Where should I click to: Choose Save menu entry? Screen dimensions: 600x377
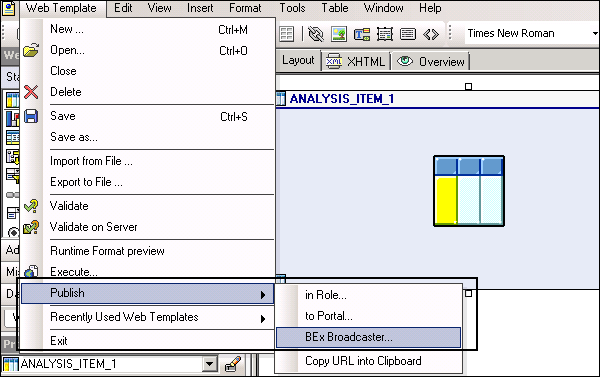pyautogui.click(x=148, y=116)
